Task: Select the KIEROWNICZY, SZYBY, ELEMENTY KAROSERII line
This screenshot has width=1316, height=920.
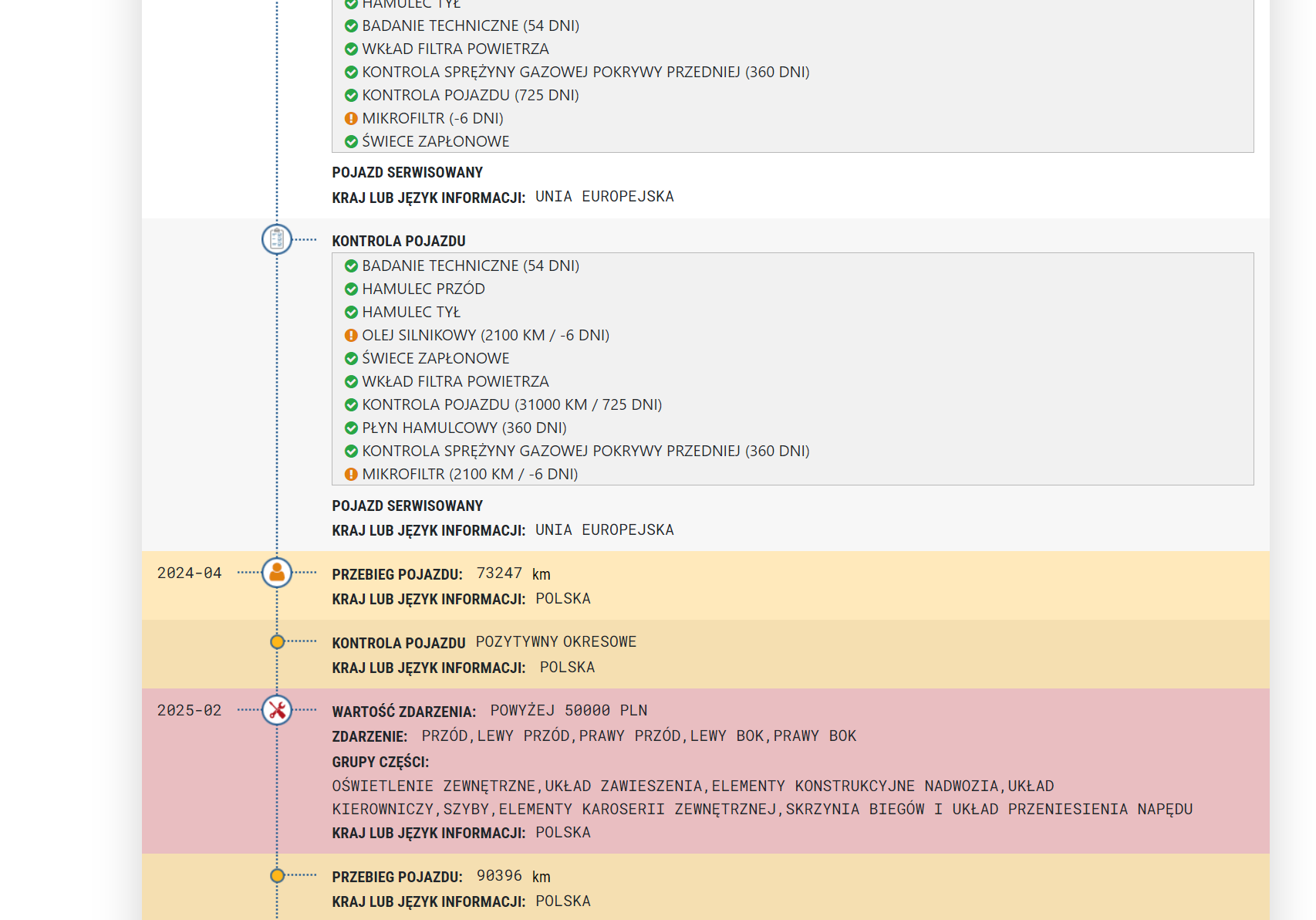Action: coord(762,810)
